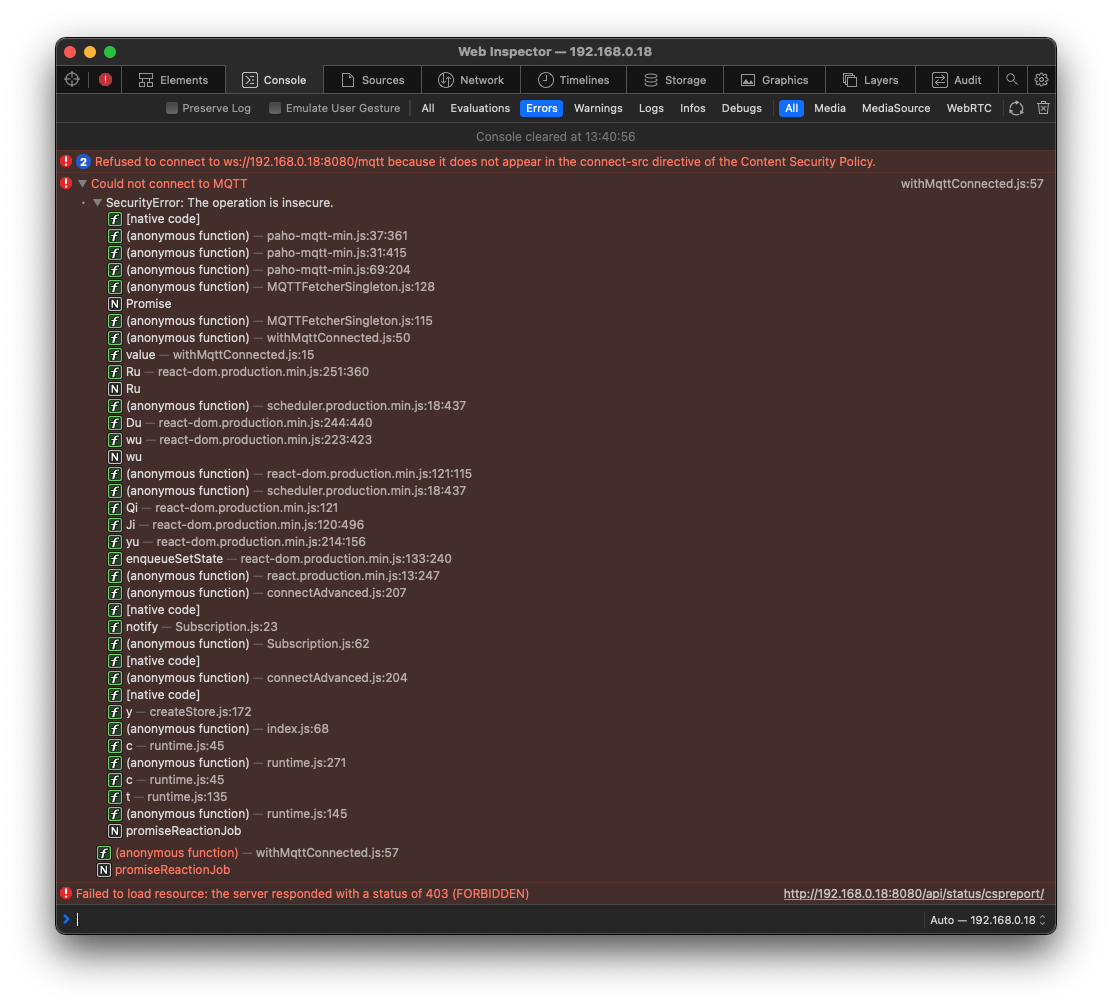1112x1008 pixels.
Task: Activate the element selection crosshair tool
Action: point(71,80)
